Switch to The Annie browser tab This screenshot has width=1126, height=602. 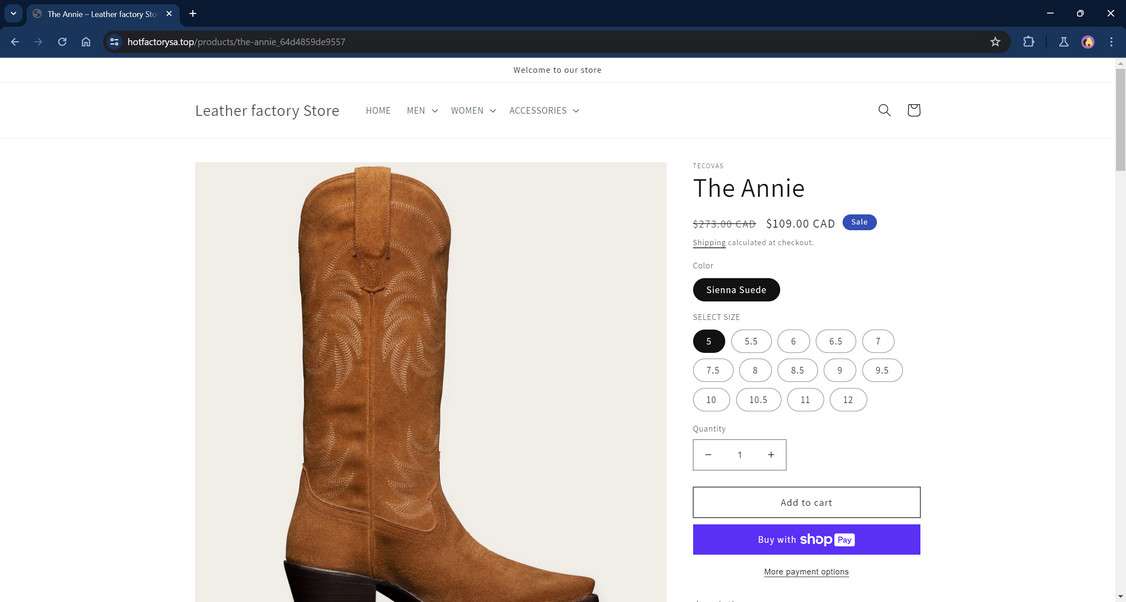[100, 14]
